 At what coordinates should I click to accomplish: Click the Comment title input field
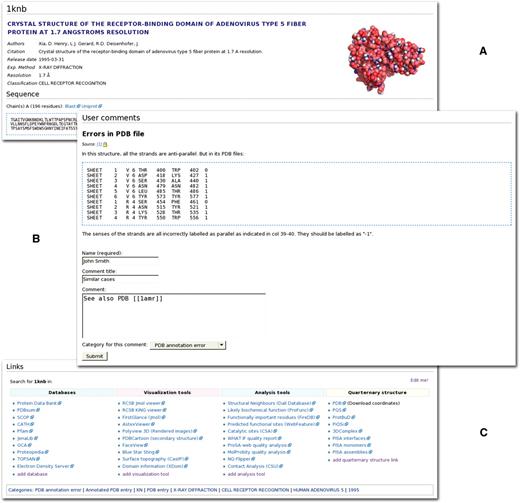pos(120,279)
